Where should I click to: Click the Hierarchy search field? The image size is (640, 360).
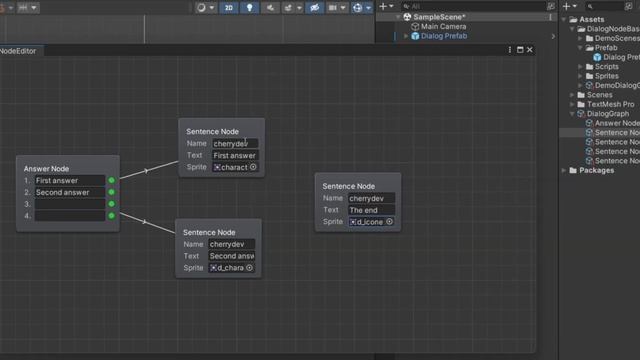473,6
